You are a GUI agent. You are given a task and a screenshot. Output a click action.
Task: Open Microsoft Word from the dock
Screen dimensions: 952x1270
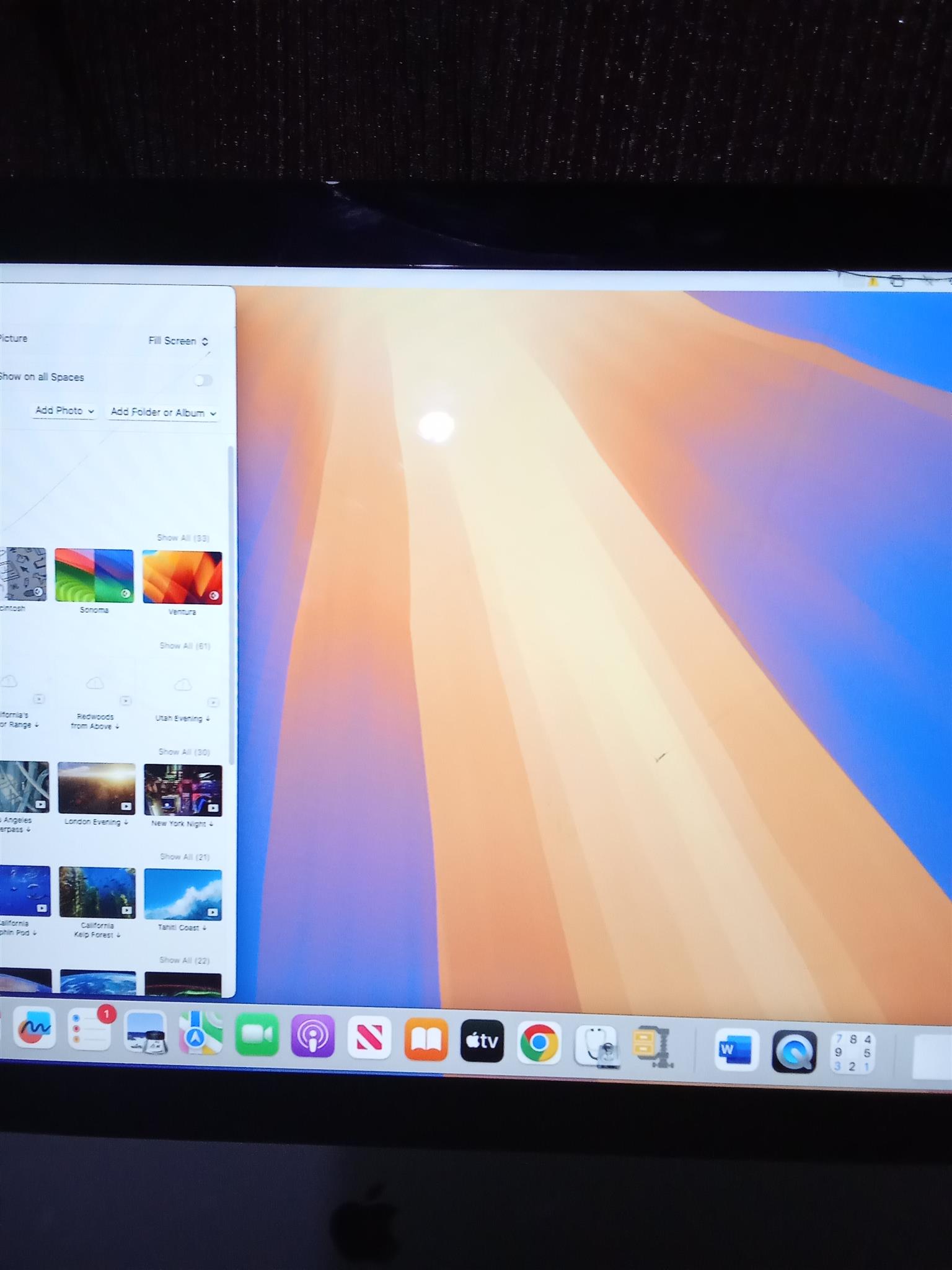(736, 1049)
